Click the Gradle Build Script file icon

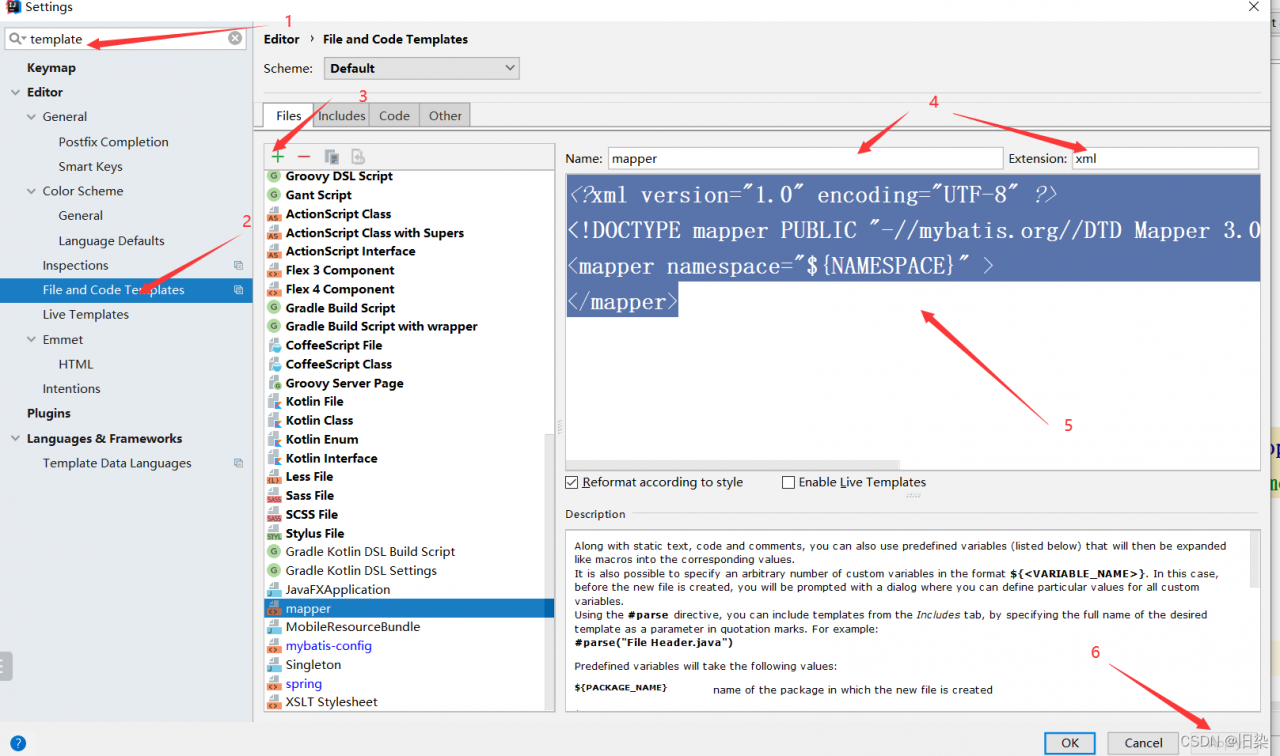coord(274,308)
